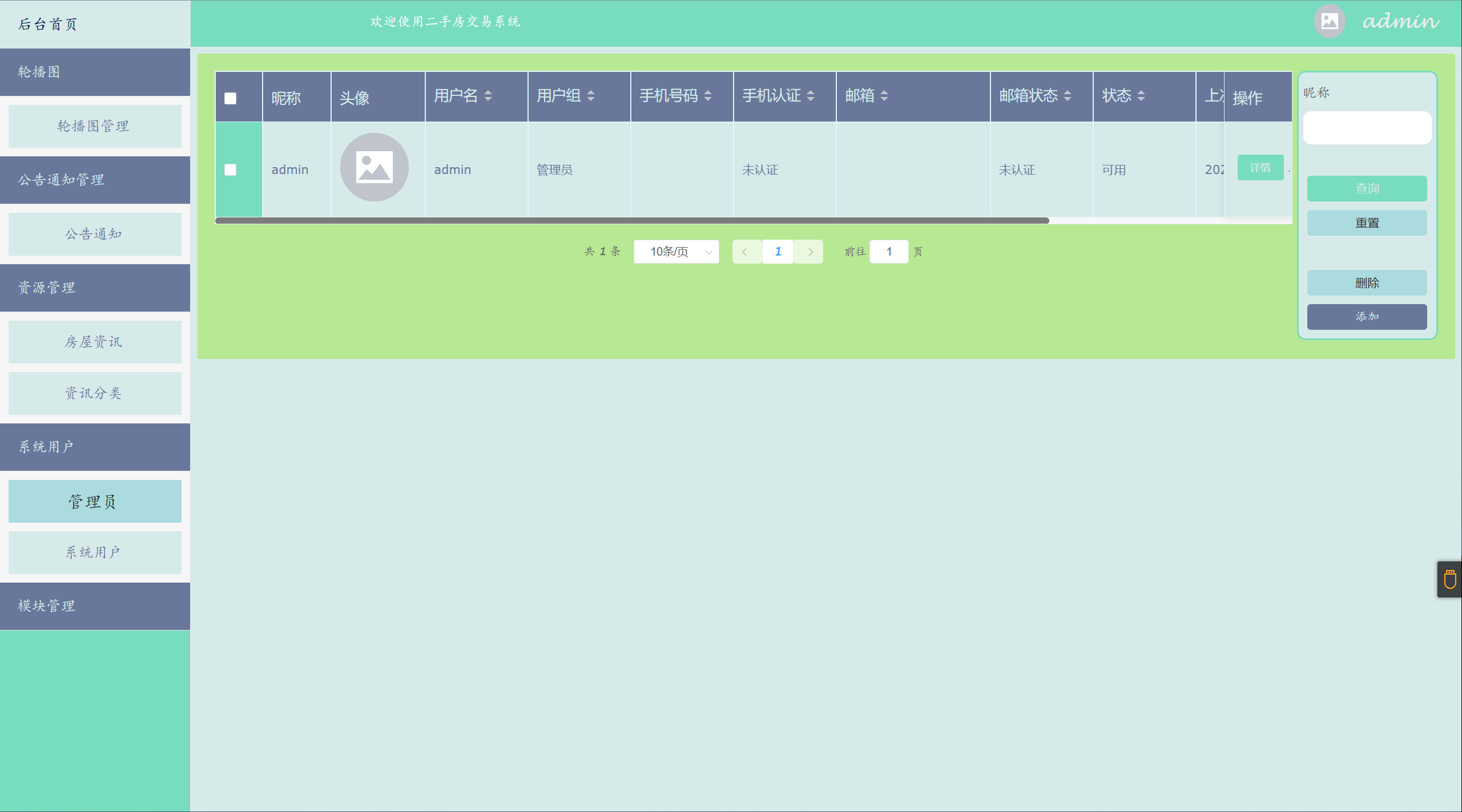Click the admin row avatar placeholder image
This screenshot has height=812, width=1462.
pos(374,167)
